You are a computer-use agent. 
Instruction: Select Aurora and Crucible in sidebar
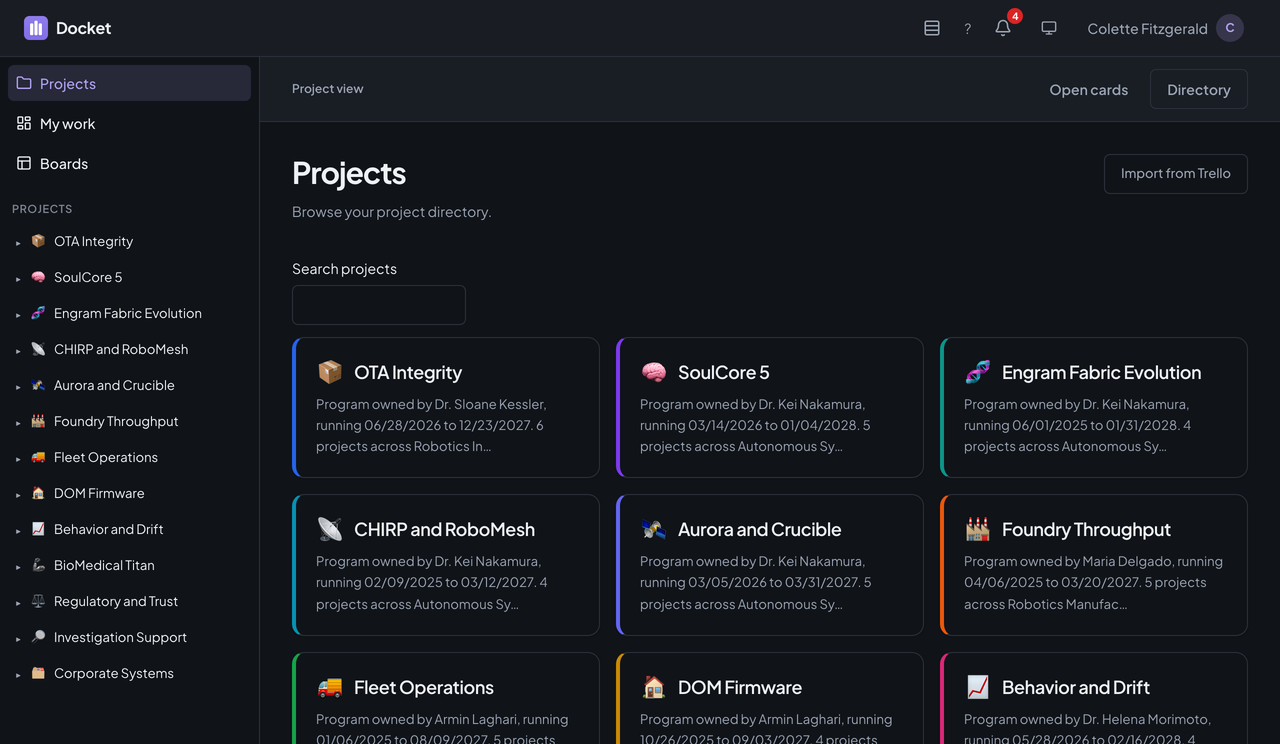[114, 385]
